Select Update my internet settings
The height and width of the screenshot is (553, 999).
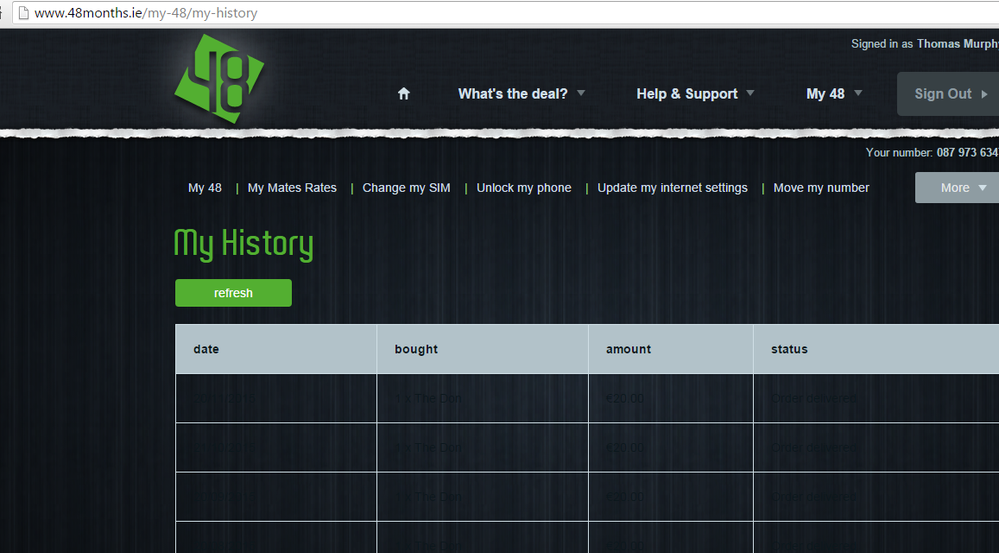pos(672,188)
